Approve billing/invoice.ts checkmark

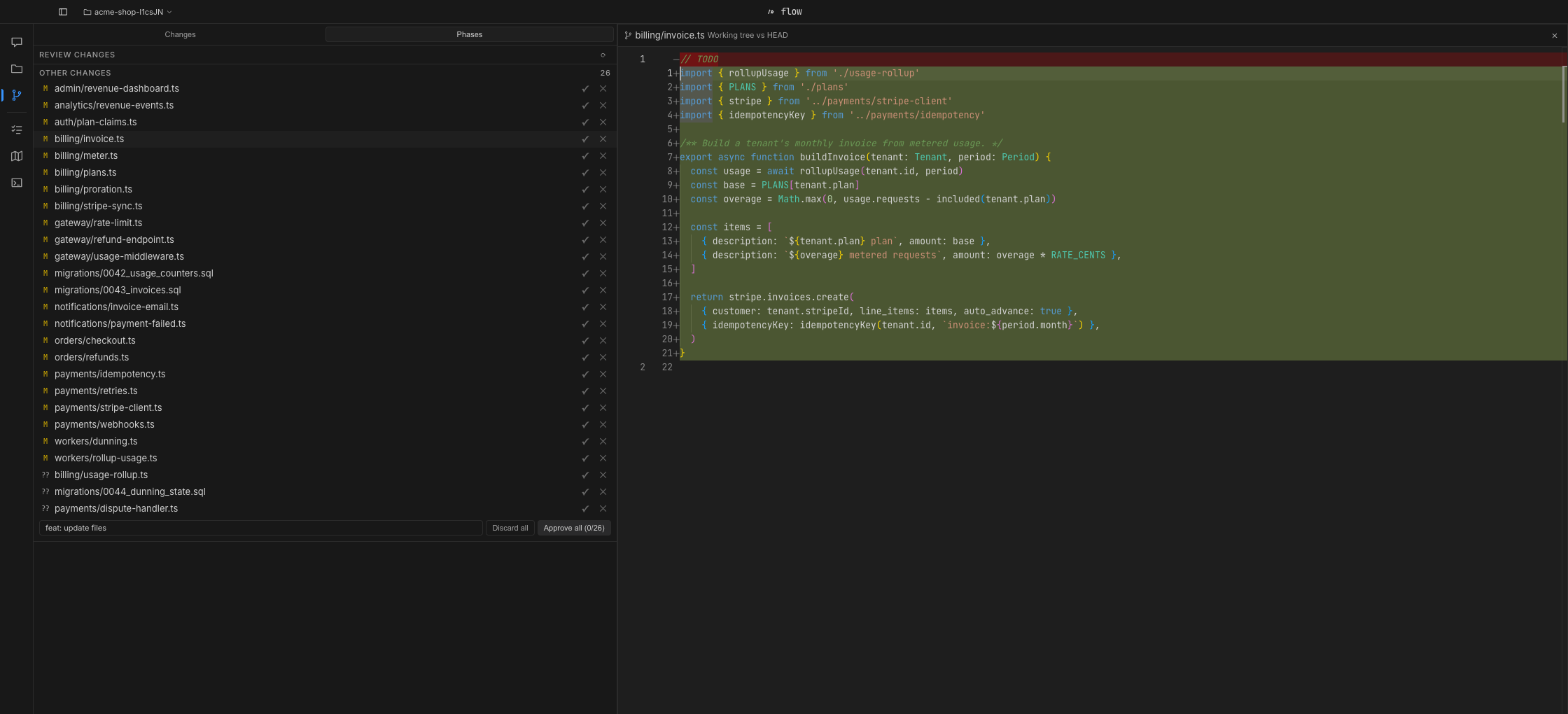[x=585, y=139]
